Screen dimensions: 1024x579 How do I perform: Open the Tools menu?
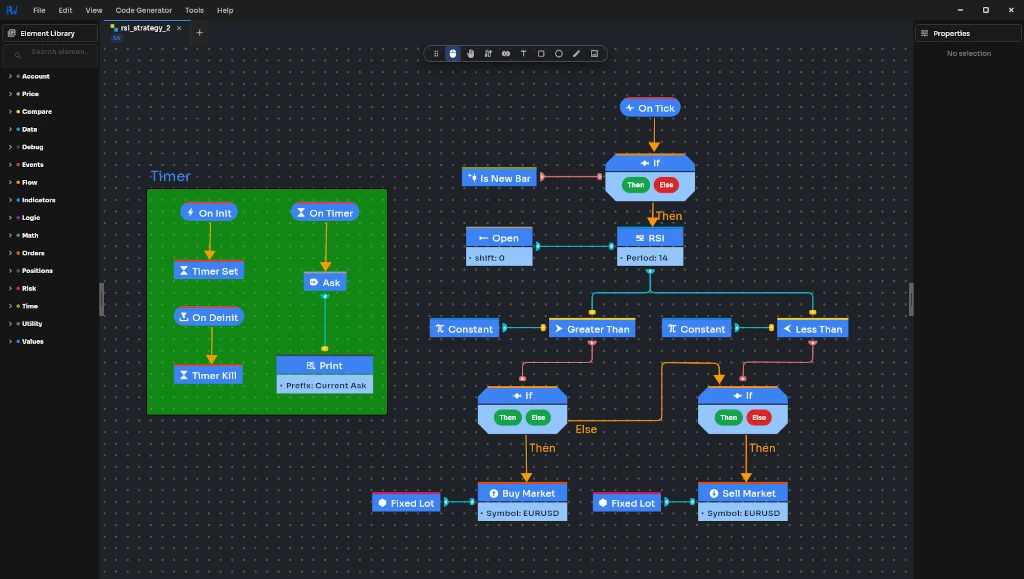click(x=194, y=10)
